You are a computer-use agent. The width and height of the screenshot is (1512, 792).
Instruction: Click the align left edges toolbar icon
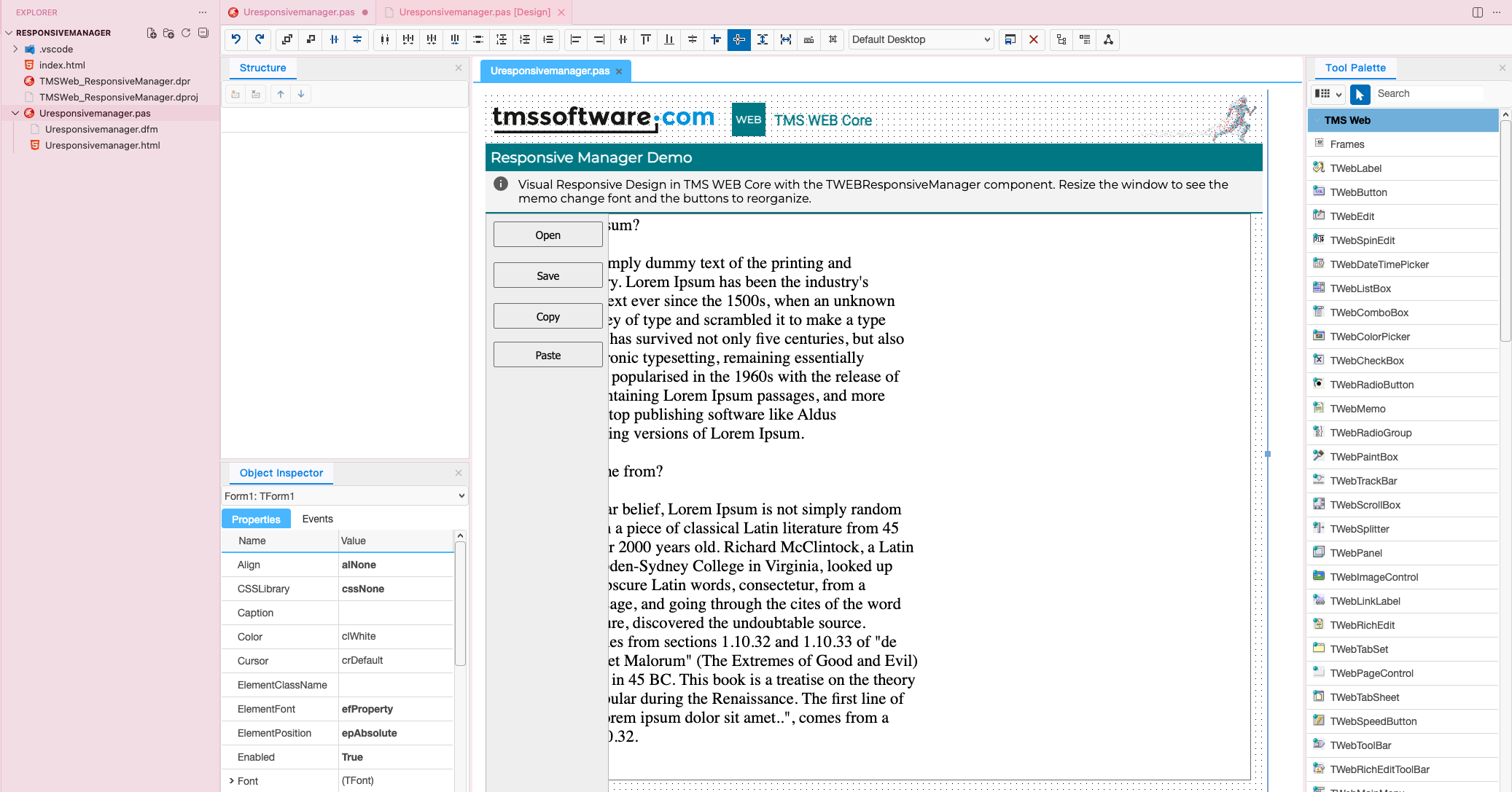tap(575, 39)
